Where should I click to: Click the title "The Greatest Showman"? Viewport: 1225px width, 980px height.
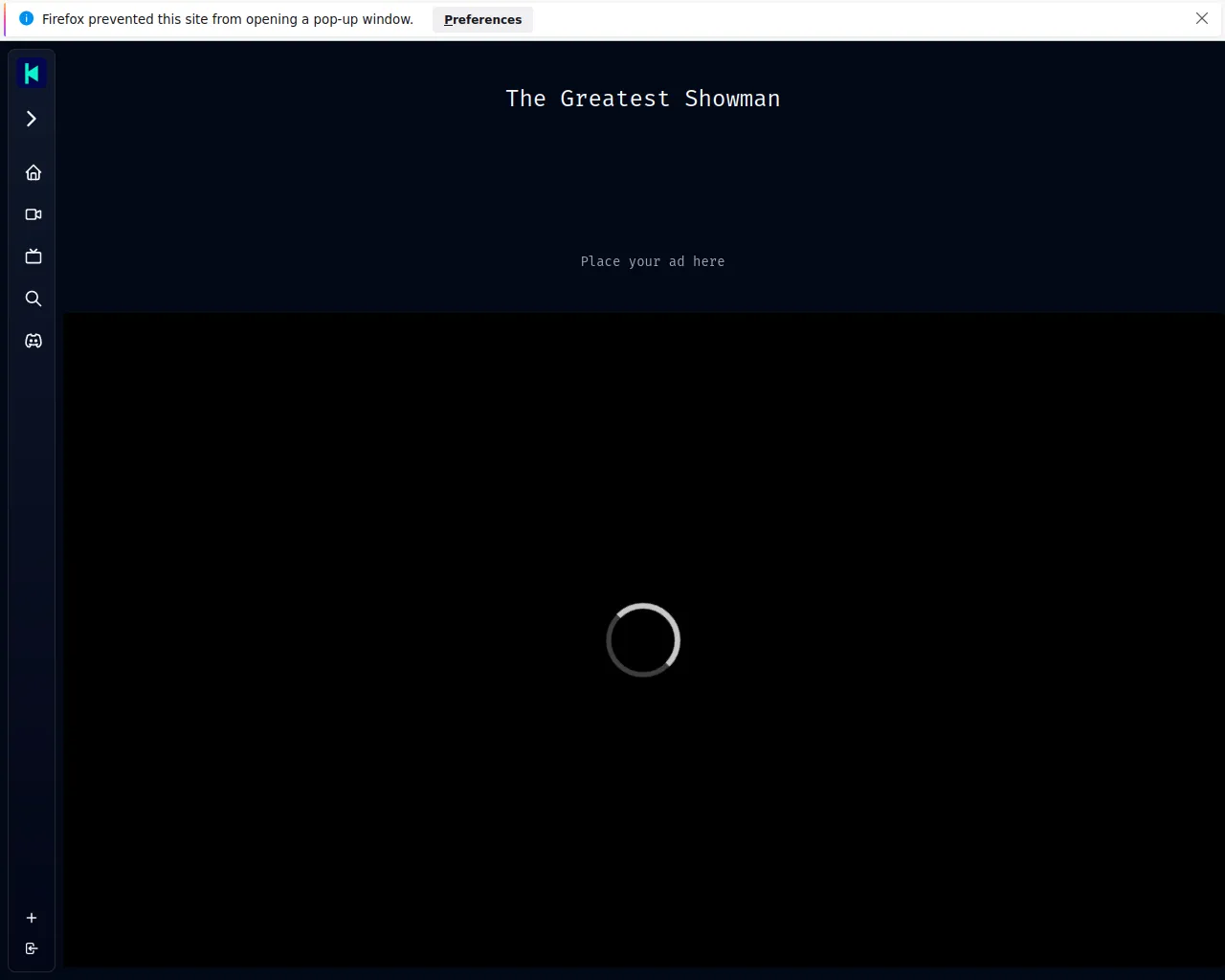[x=643, y=99]
